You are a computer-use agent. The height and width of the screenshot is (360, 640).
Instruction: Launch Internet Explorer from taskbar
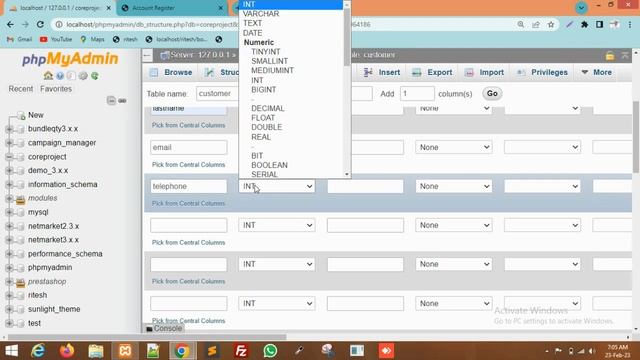[x=38, y=351]
